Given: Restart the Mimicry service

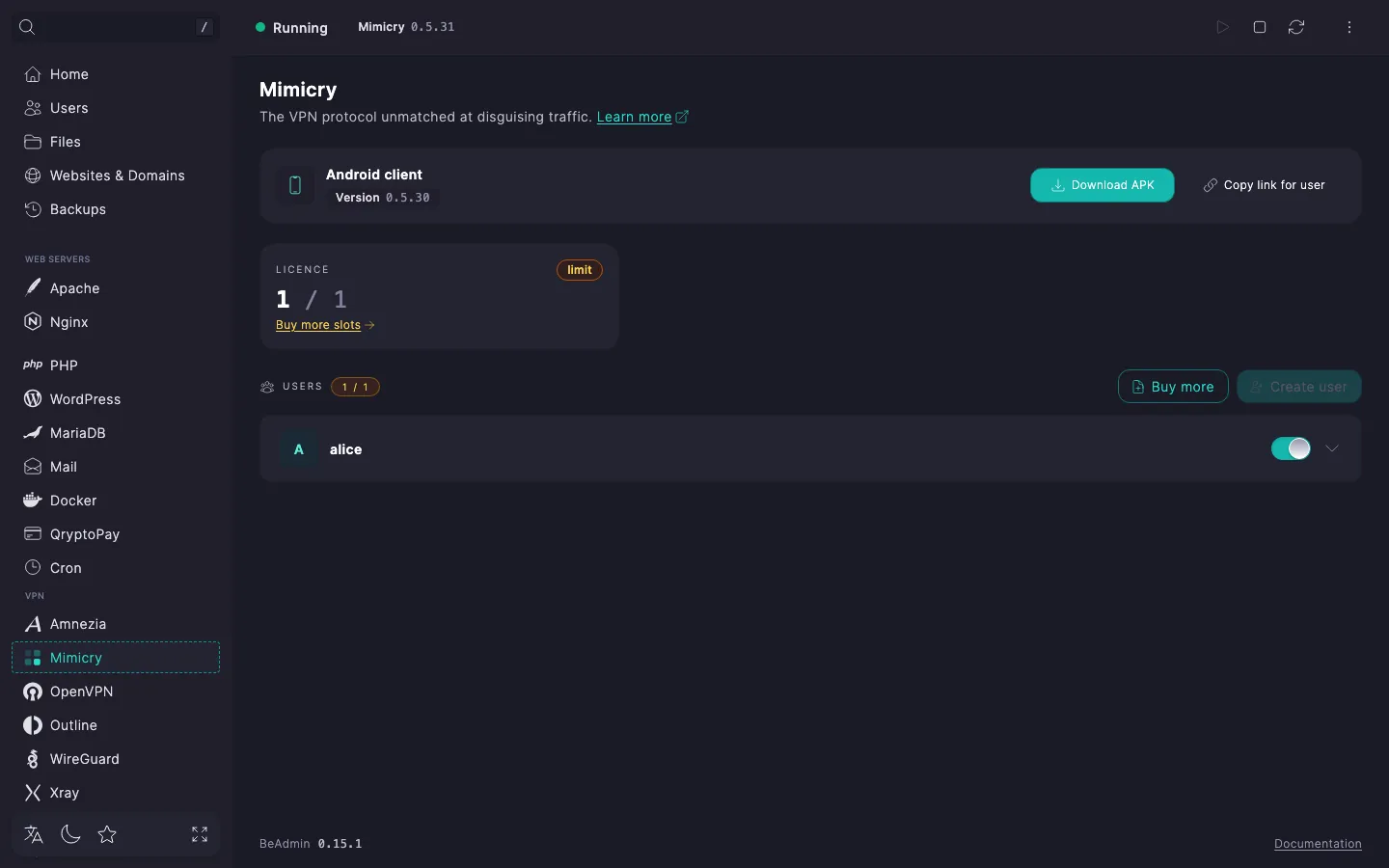Looking at the screenshot, I should (x=1296, y=27).
